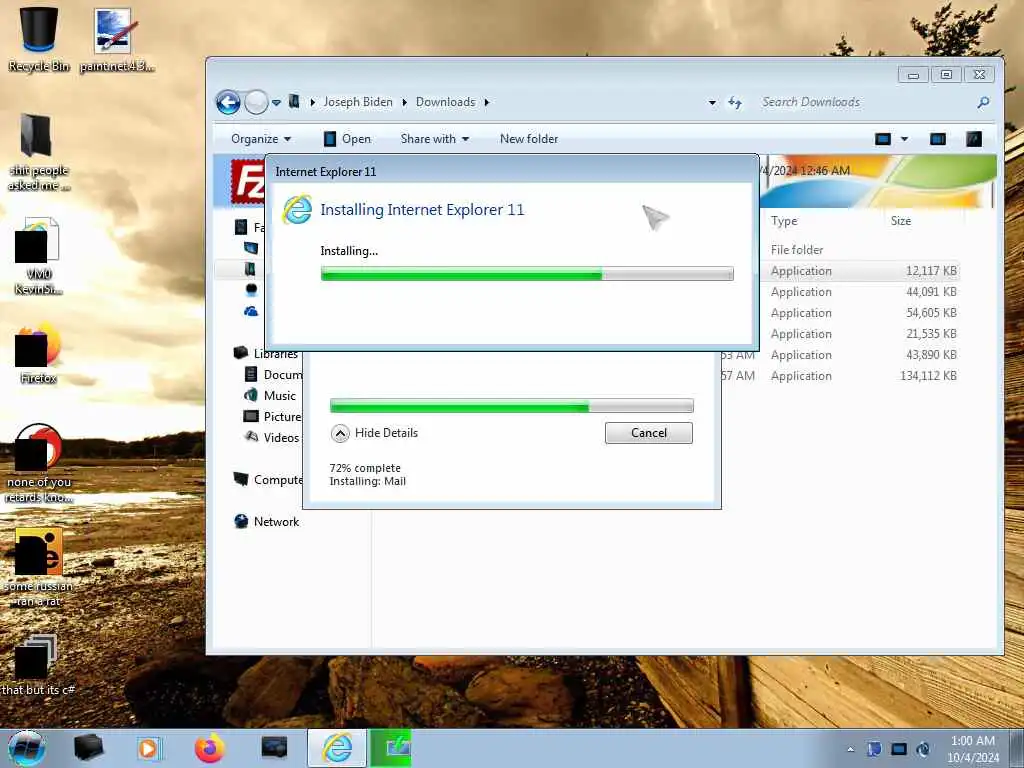Viewport: 1024px width, 768px height.
Task: Launch the Firefox desktop shortcut
Action: coord(38,353)
